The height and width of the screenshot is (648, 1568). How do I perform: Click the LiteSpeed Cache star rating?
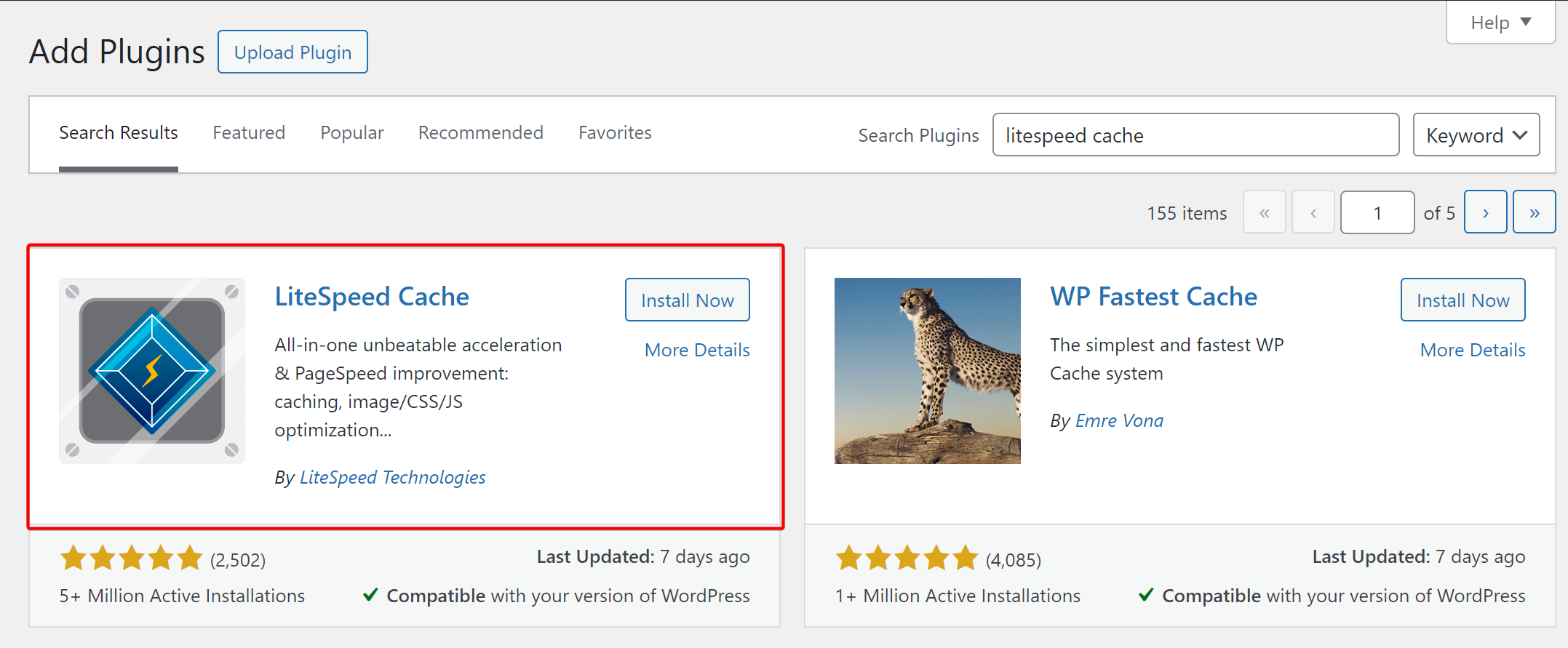pos(132,559)
